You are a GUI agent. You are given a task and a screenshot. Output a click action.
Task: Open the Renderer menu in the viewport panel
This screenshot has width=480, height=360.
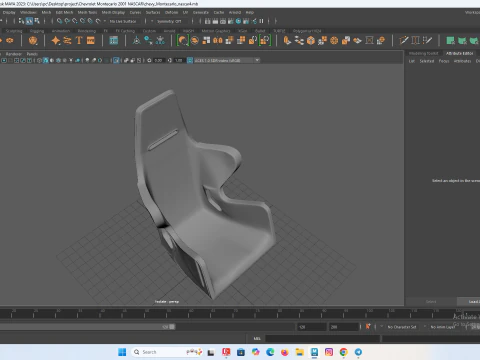[x=13, y=54]
